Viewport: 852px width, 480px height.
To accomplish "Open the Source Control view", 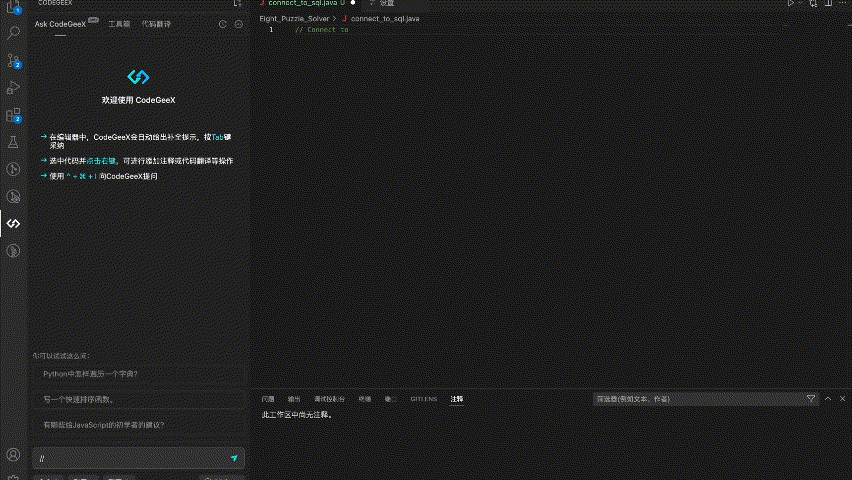I will pyautogui.click(x=13, y=60).
